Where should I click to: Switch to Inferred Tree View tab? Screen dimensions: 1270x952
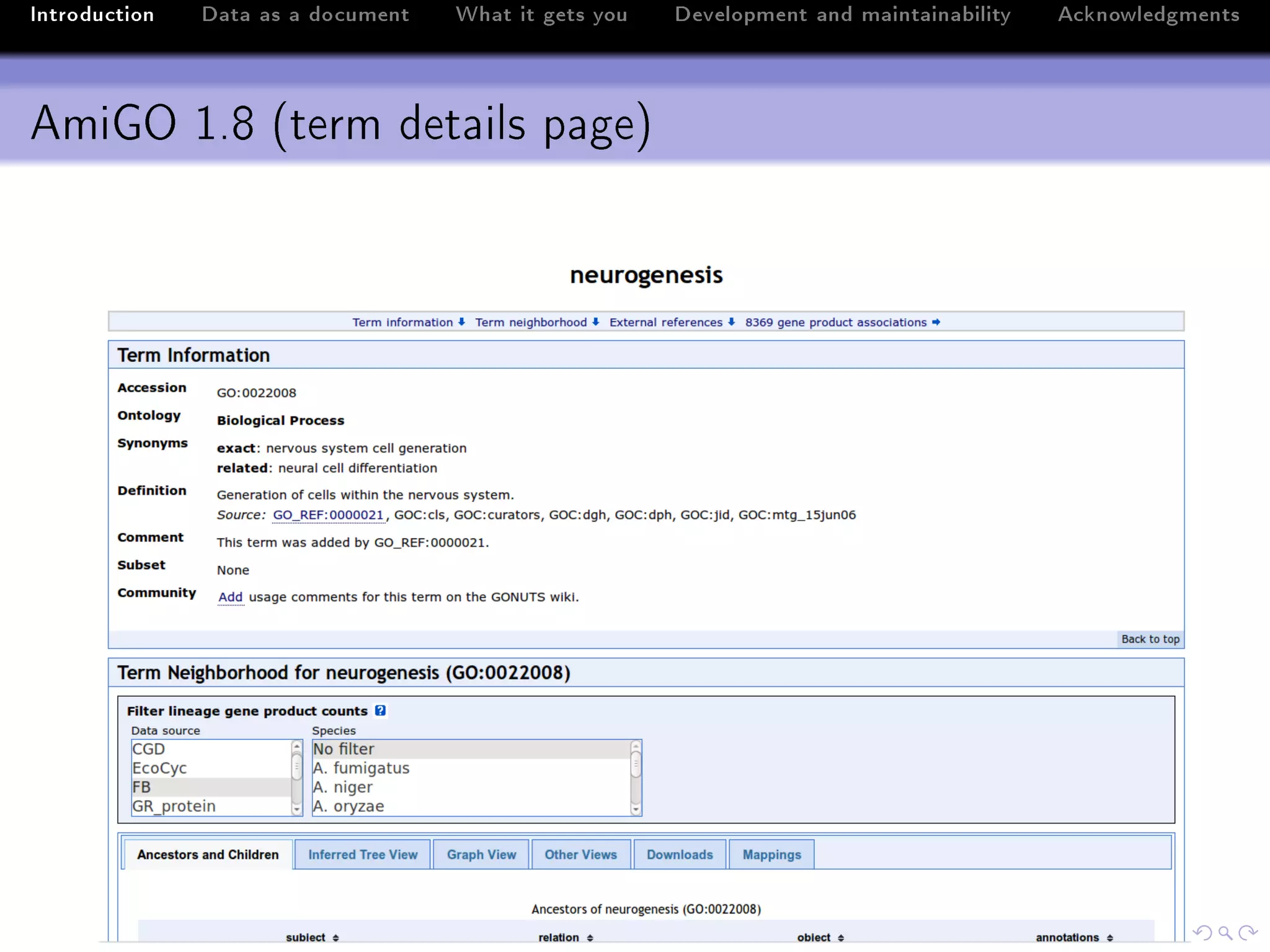tap(363, 855)
